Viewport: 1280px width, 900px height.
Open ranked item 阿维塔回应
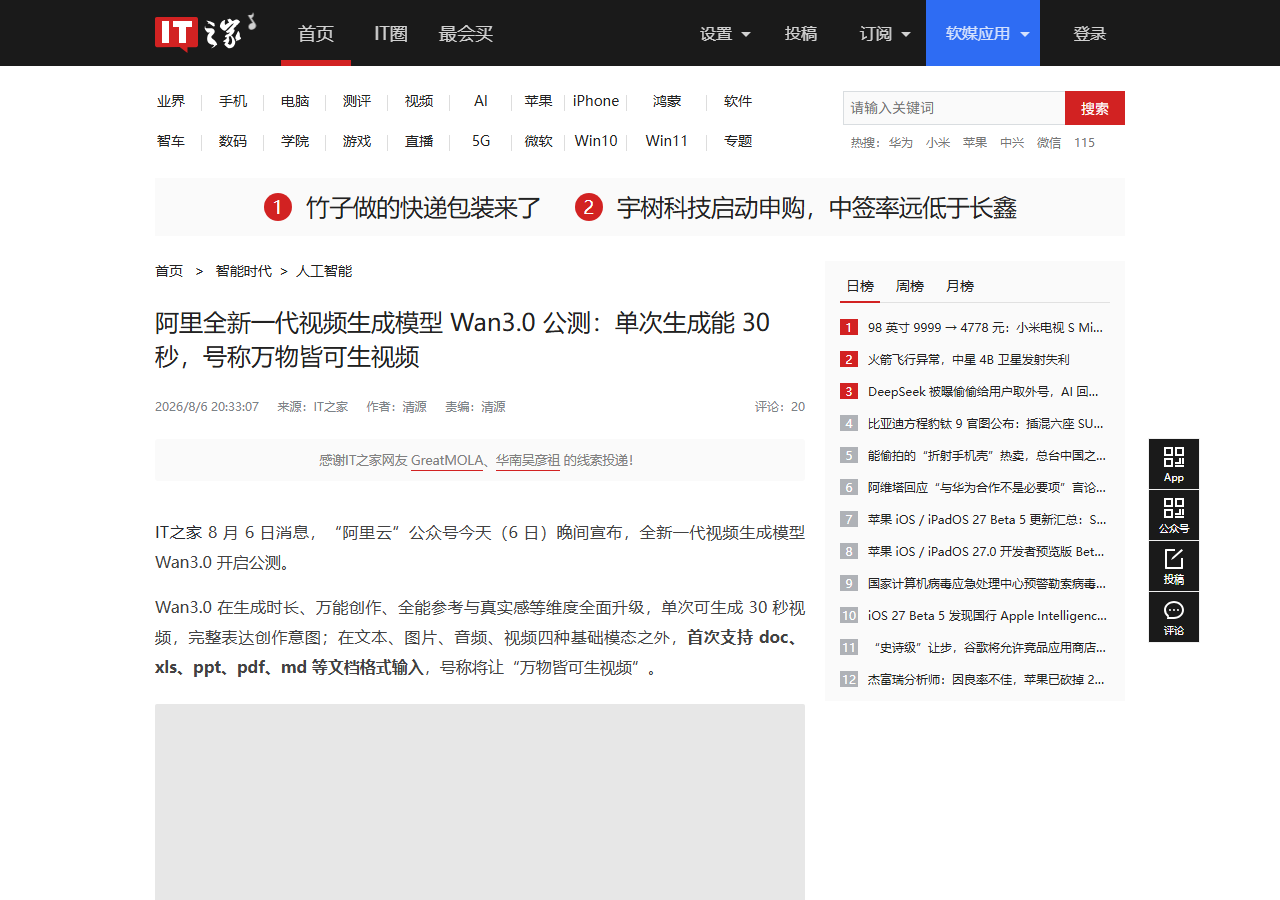tap(987, 487)
